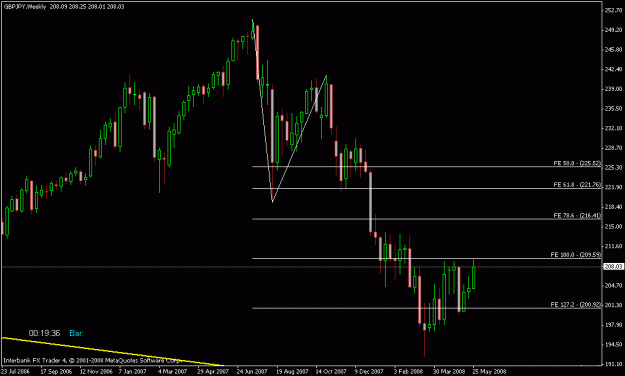Click the 225.30 price axis label
The width and height of the screenshot is (625, 376).
613,167
